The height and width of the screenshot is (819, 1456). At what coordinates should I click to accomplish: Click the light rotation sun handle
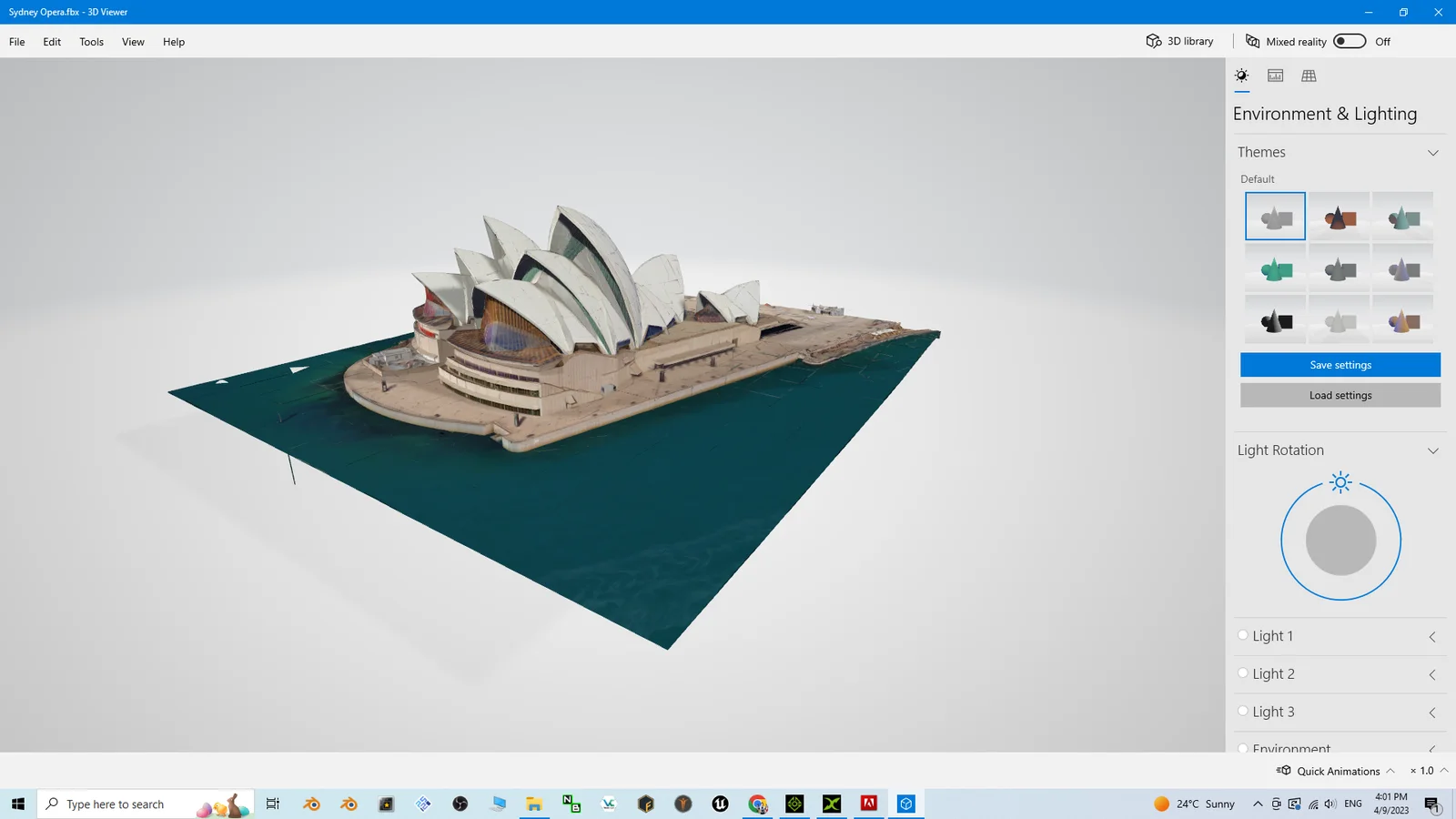click(x=1340, y=482)
